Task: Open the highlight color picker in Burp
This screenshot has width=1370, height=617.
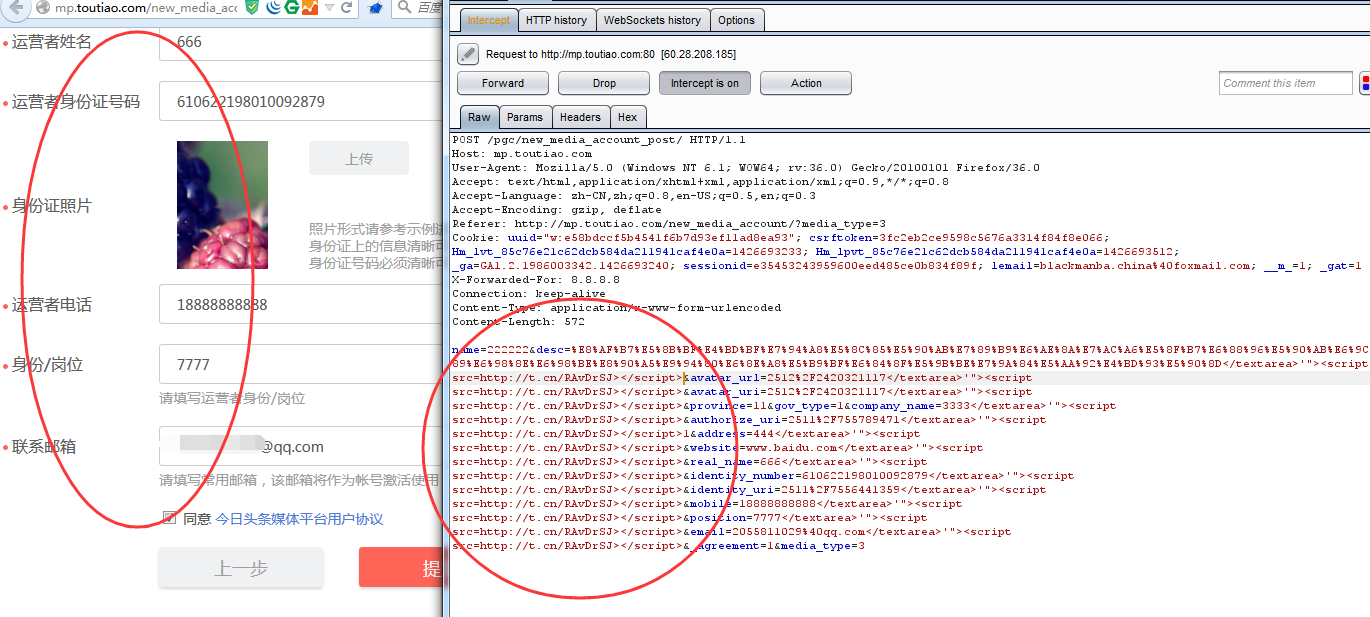Action: point(1365,83)
